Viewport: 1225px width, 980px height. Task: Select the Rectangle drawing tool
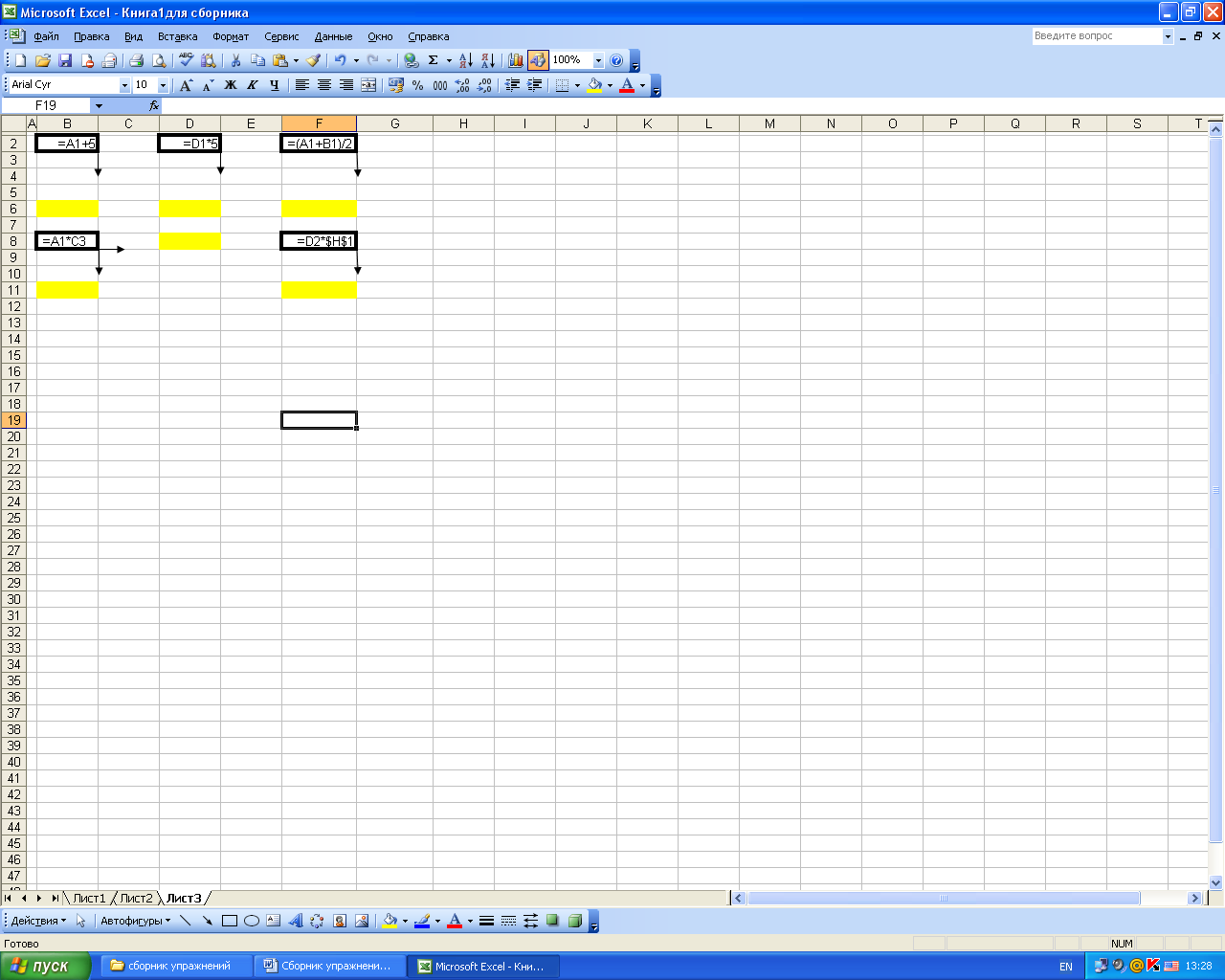click(230, 921)
